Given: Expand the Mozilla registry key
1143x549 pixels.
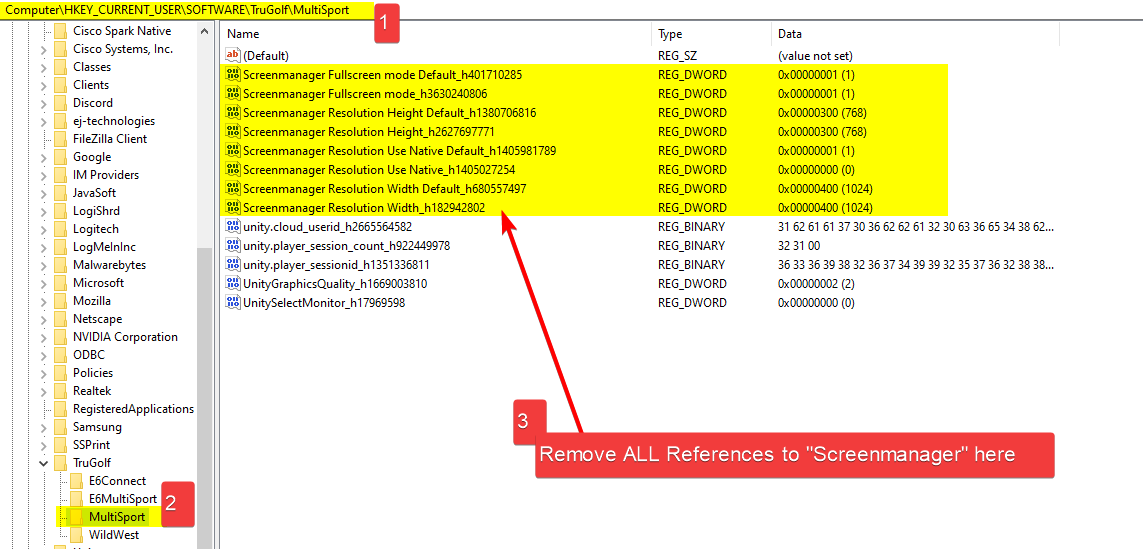Looking at the screenshot, I should (43, 301).
